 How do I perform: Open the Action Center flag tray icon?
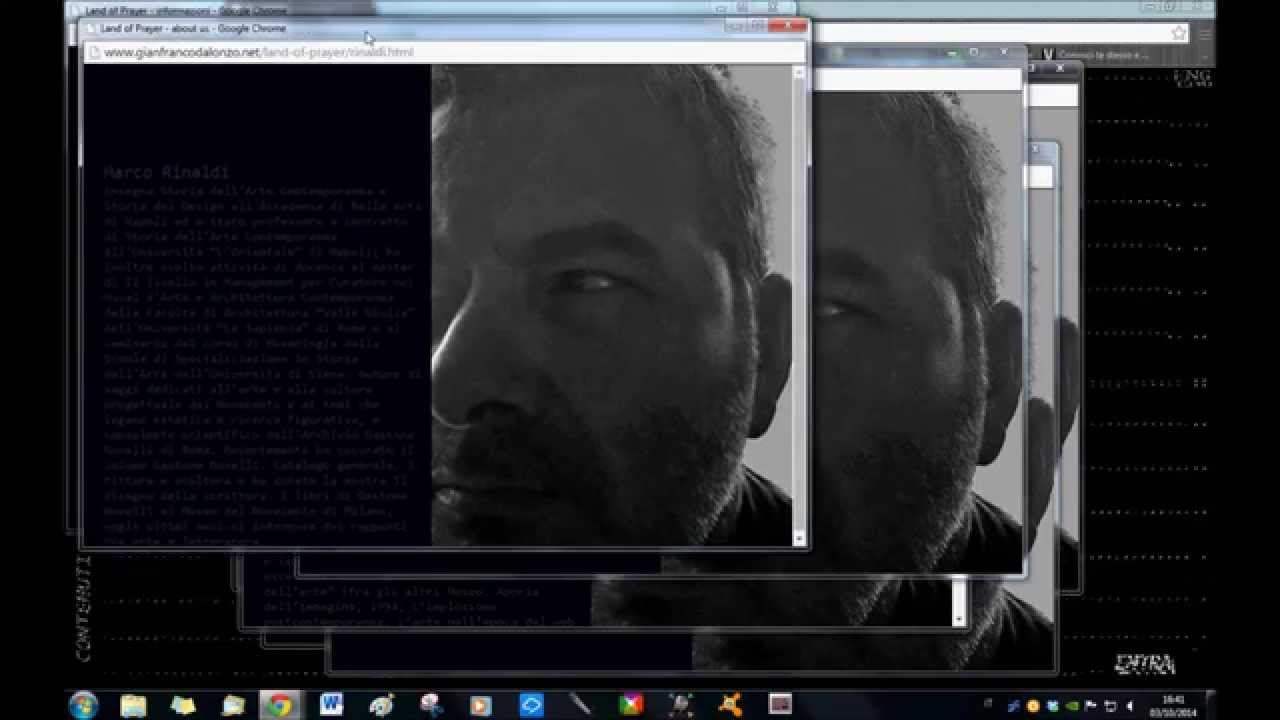[1091, 706]
